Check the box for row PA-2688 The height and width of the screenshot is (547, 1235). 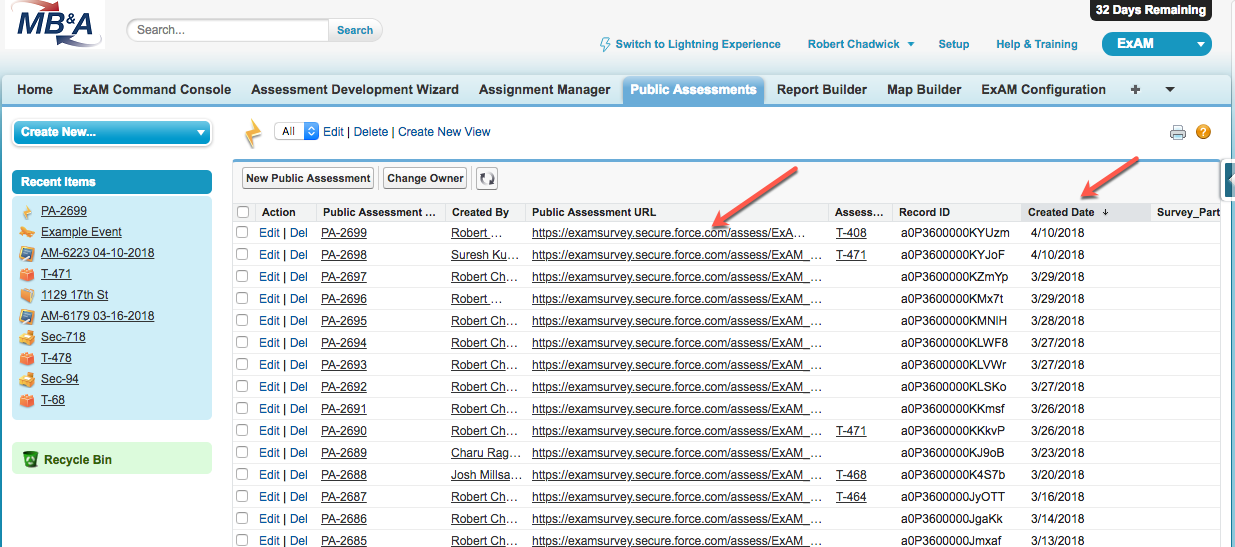[x=242, y=475]
